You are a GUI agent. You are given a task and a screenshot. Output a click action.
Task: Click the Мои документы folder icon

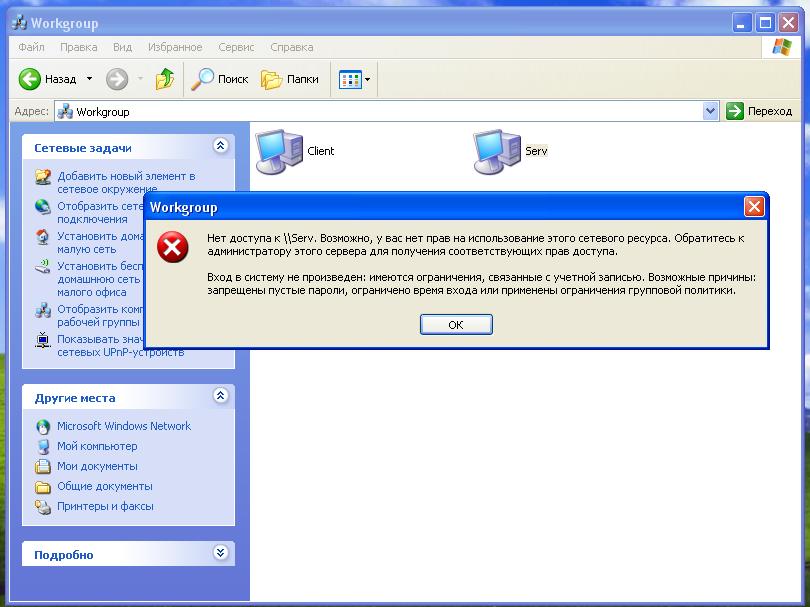click(43, 466)
